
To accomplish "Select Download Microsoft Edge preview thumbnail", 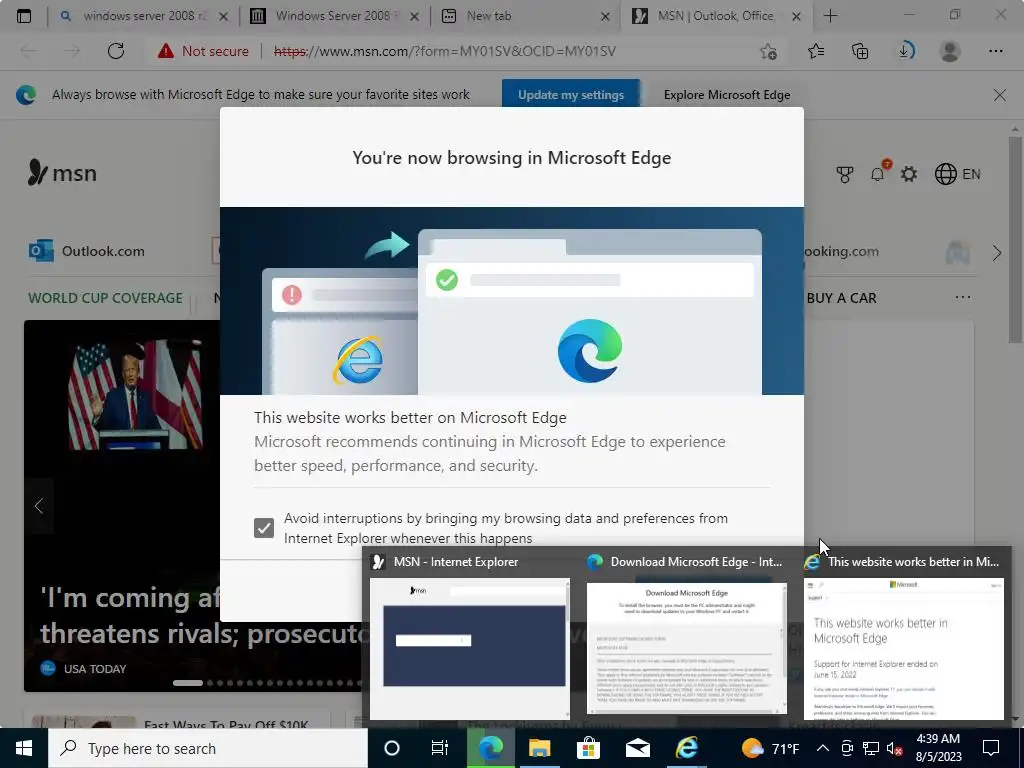I will pyautogui.click(x=686, y=648).
